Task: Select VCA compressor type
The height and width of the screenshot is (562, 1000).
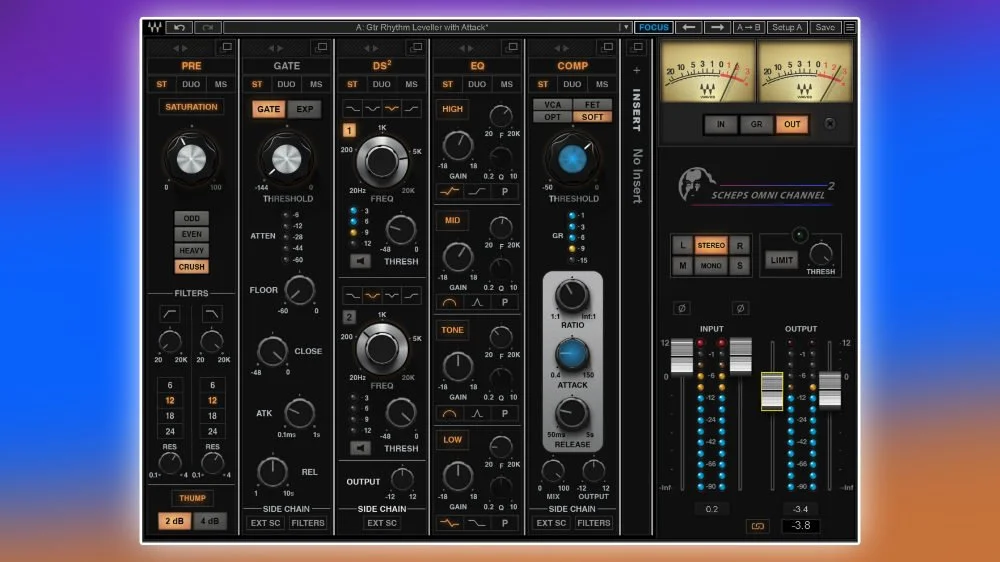Action: pyautogui.click(x=552, y=105)
